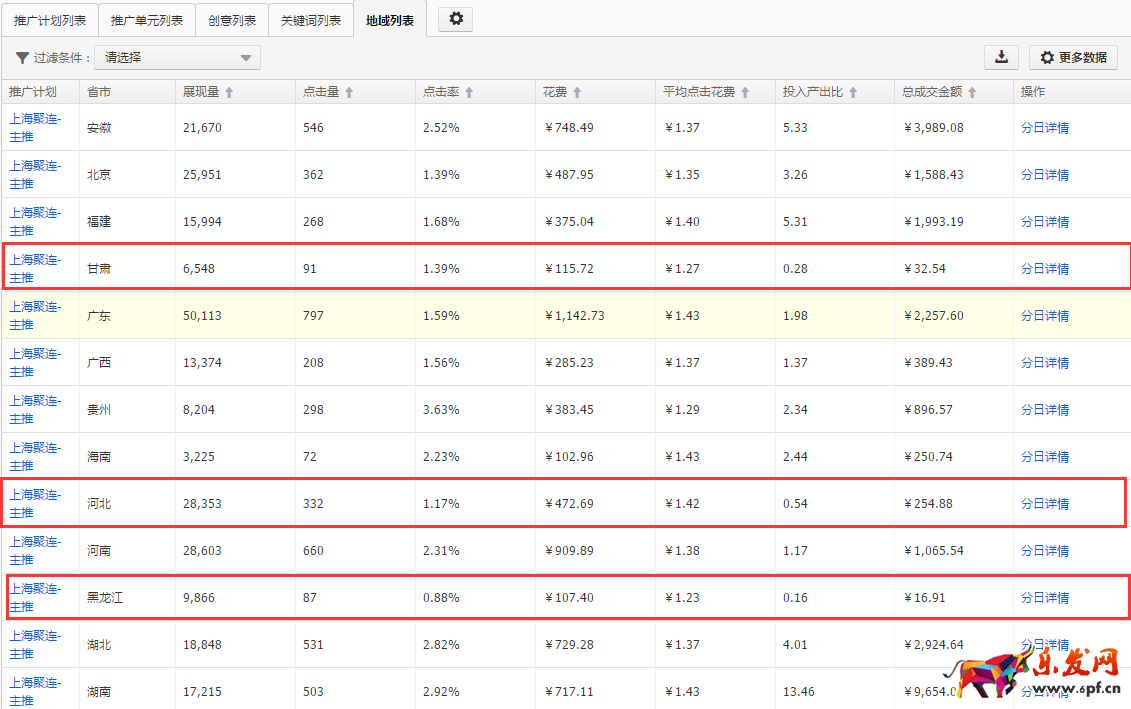Viewport: 1131px width, 709px height.
Task: Open 分日详情 for 黑龙江 row
Action: click(1045, 597)
